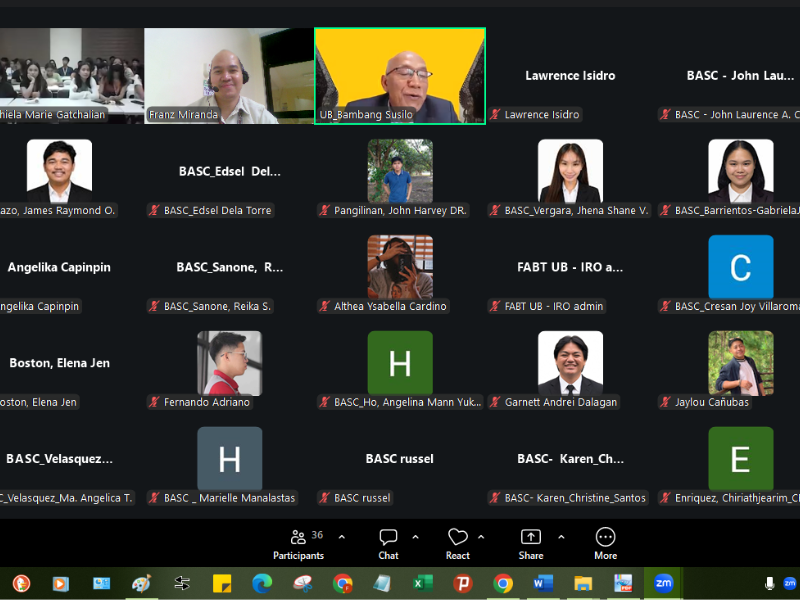
Task: Expand the arrow next to React
Action: pos(481,537)
